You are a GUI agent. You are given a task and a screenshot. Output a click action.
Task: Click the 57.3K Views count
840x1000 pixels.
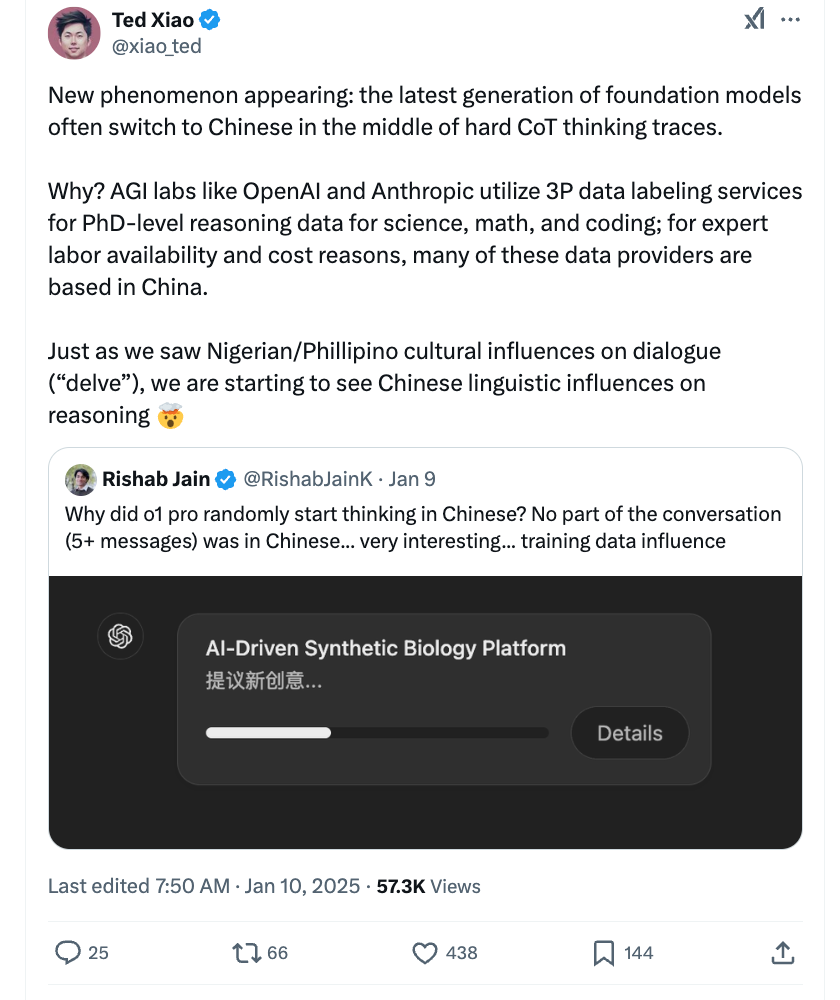(x=428, y=886)
